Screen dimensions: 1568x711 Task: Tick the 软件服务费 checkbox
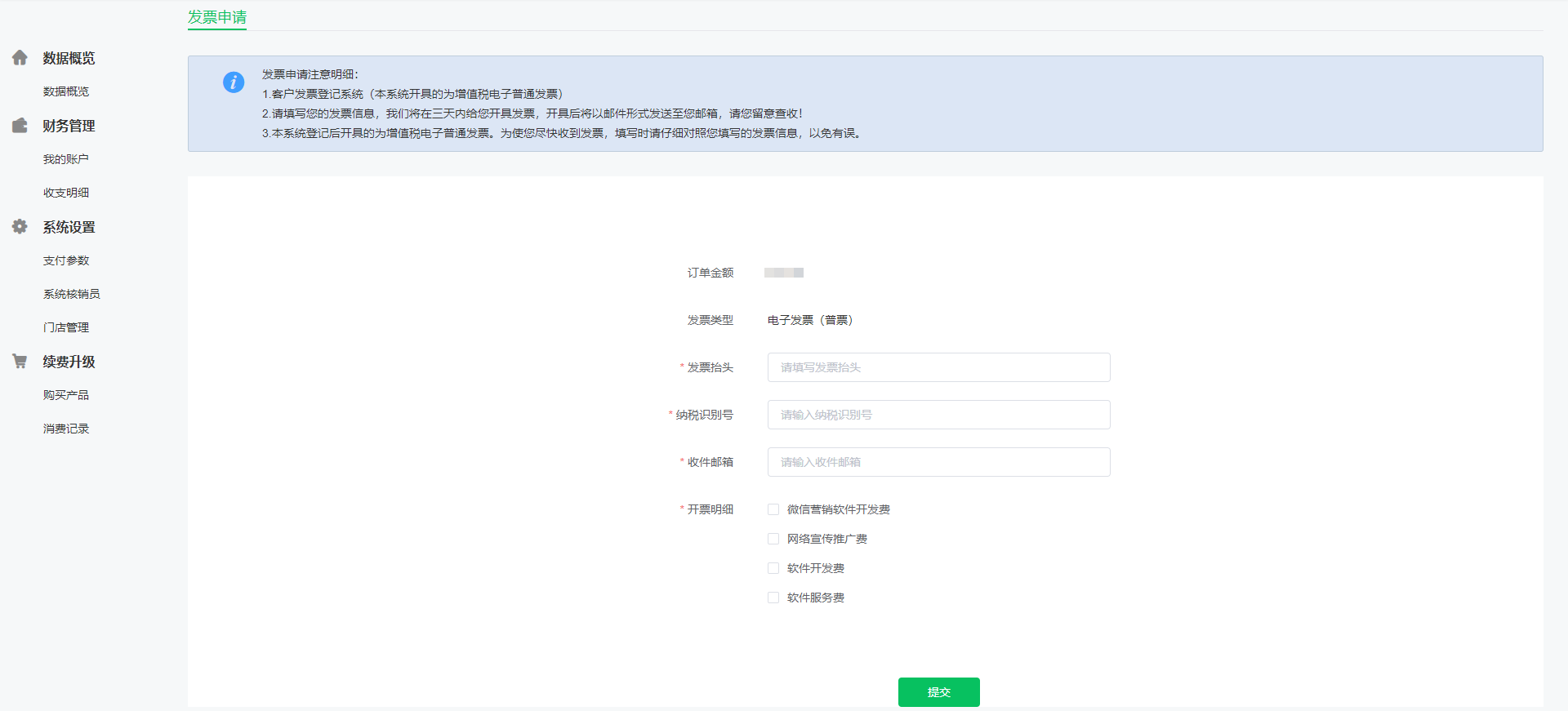click(x=773, y=598)
